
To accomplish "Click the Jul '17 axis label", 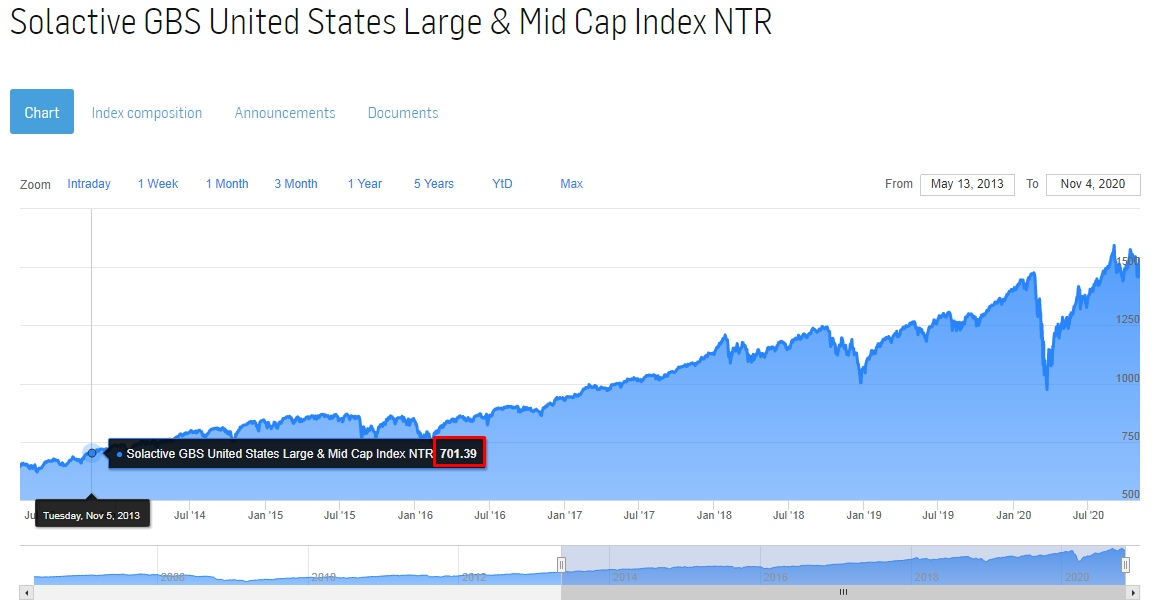I will click(x=639, y=515).
